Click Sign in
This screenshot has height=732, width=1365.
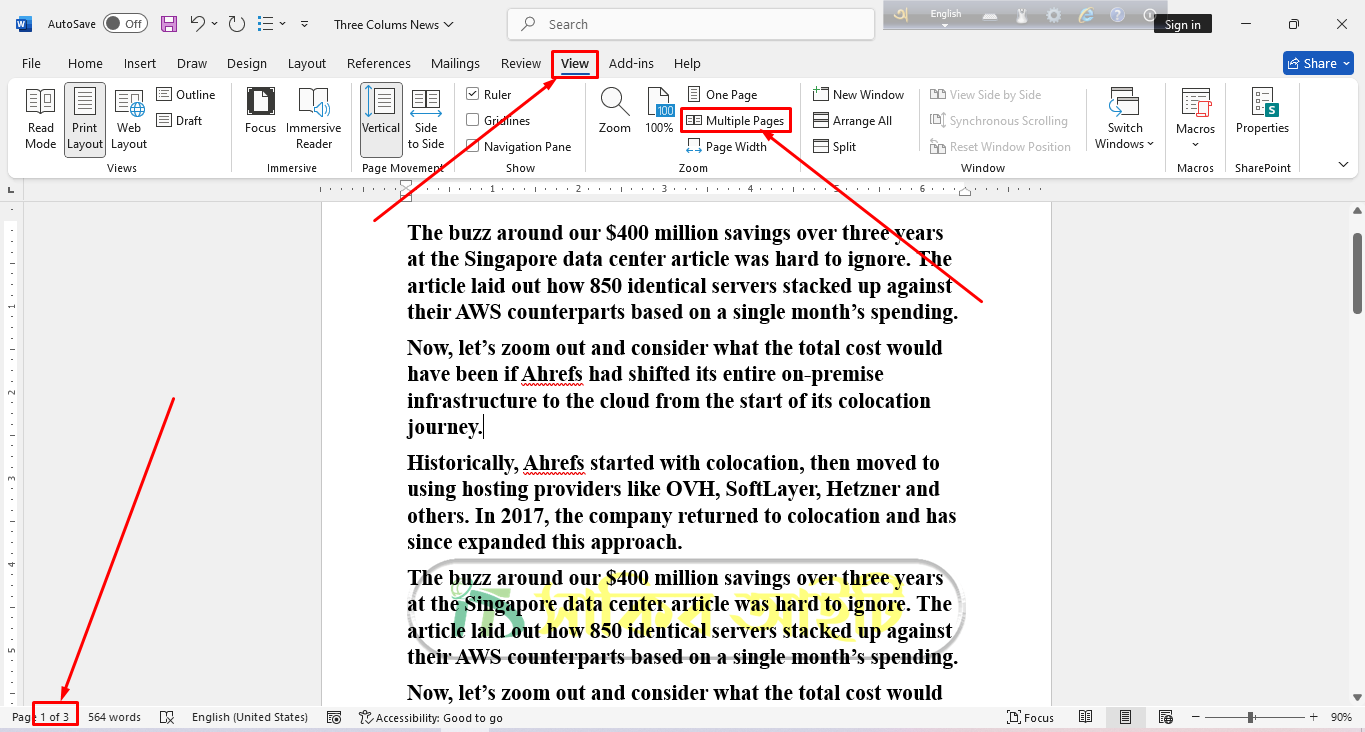pos(1183,23)
